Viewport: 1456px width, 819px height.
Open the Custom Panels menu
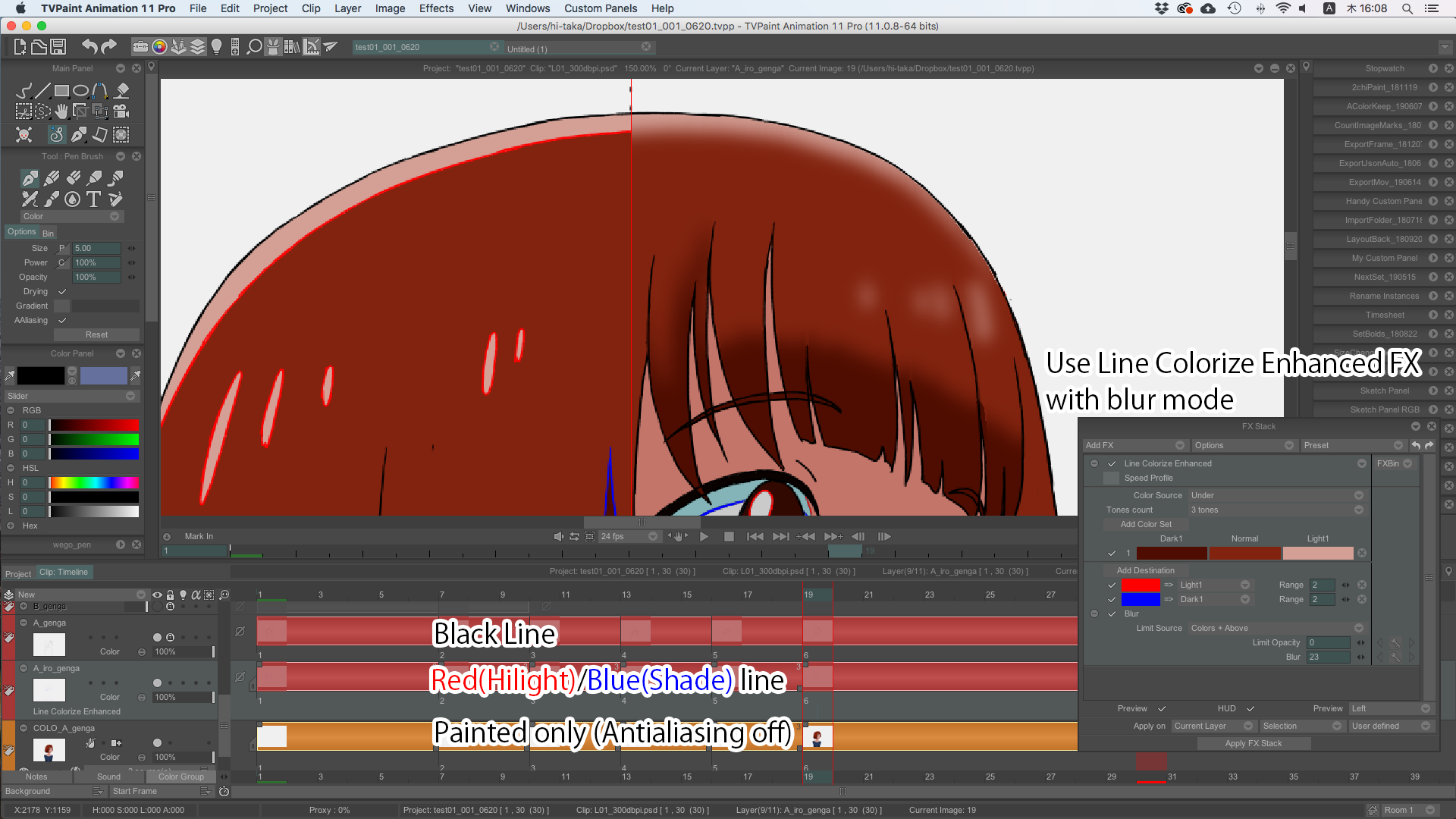pyautogui.click(x=601, y=8)
